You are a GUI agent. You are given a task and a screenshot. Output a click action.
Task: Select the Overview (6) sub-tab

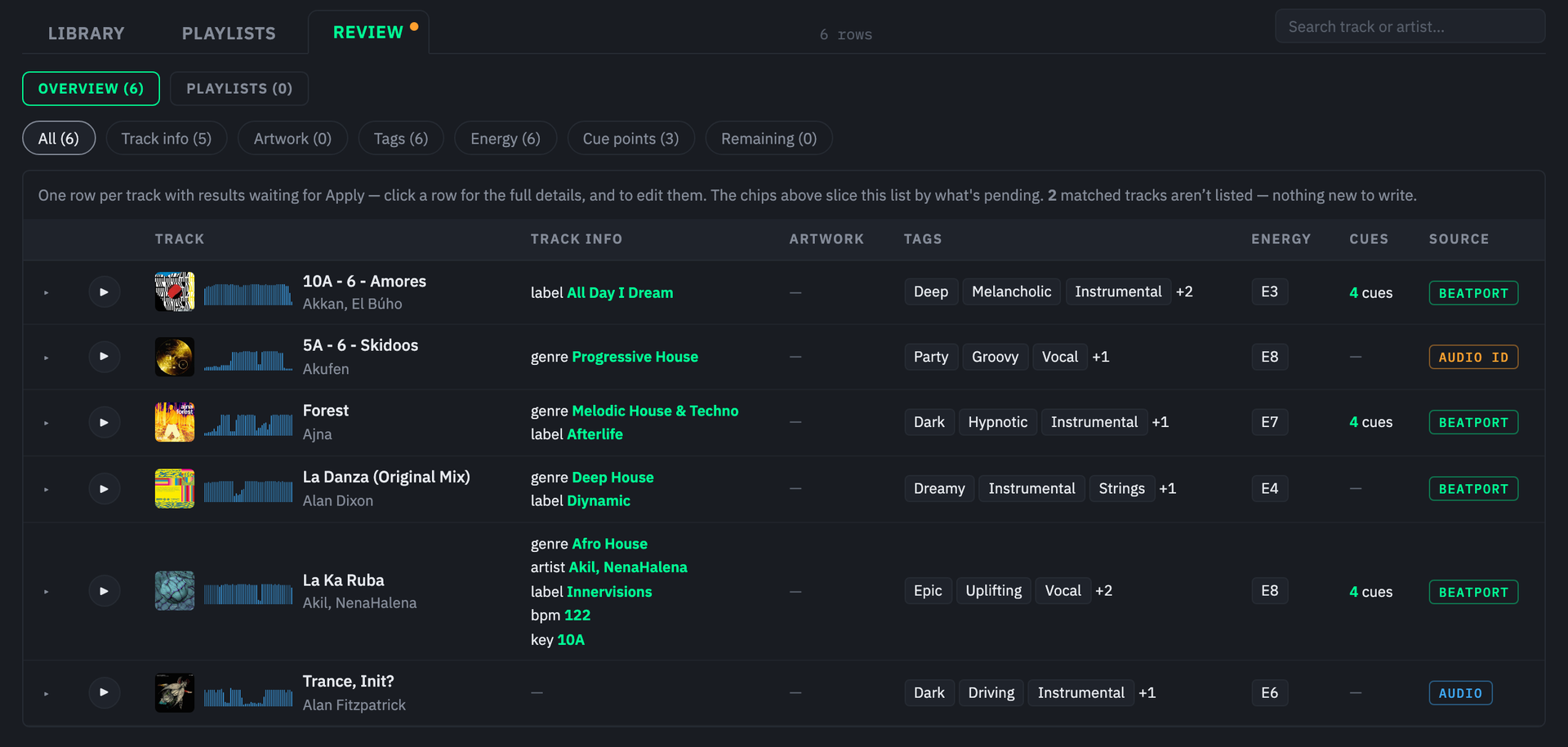tap(91, 88)
